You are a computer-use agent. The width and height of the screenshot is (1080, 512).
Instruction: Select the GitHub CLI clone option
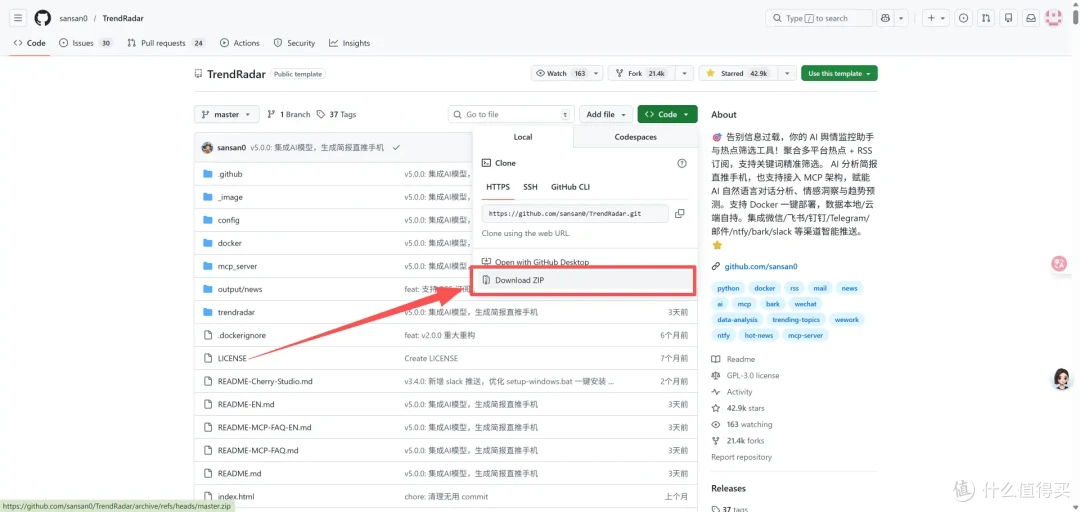(x=570, y=187)
